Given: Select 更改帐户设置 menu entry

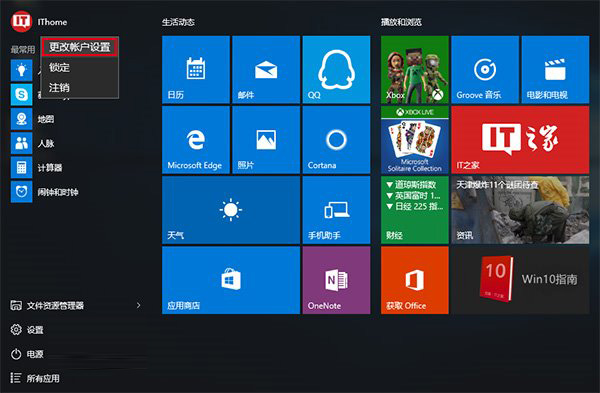Looking at the screenshot, I should [80, 47].
